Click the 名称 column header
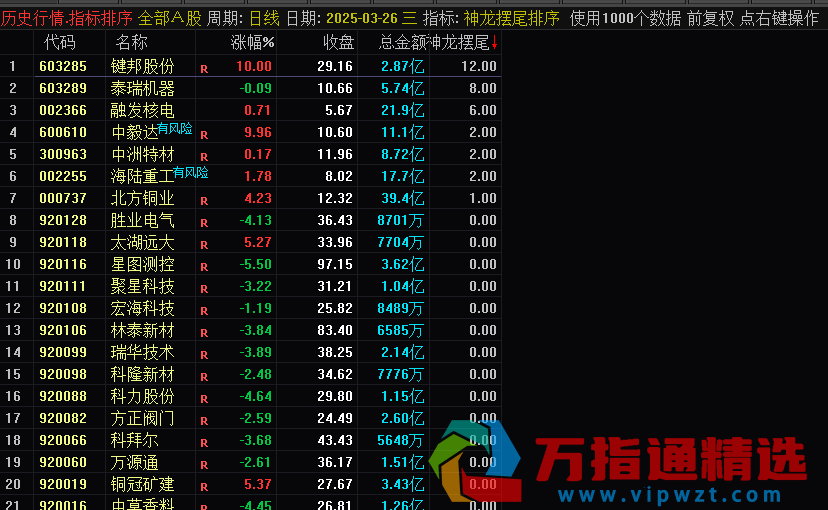Screen dimensions: 828x510 pyautogui.click(x=131, y=43)
